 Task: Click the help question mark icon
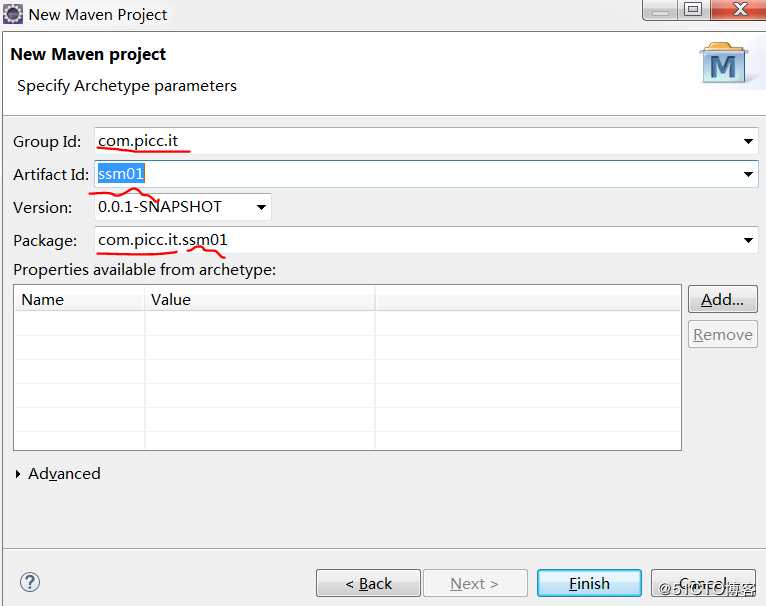click(30, 582)
